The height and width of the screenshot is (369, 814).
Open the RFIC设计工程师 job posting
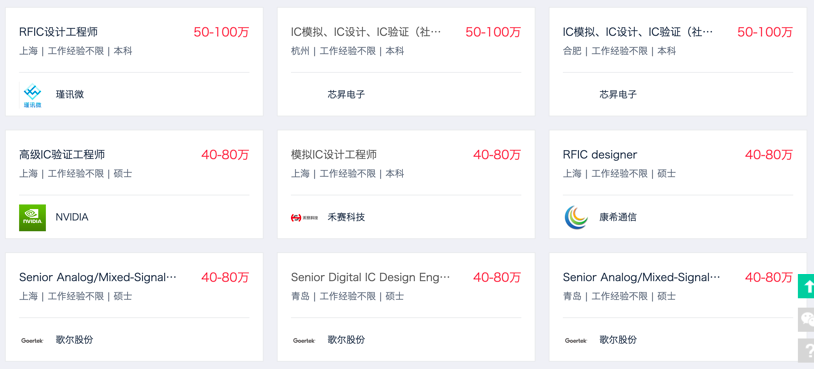tap(58, 32)
